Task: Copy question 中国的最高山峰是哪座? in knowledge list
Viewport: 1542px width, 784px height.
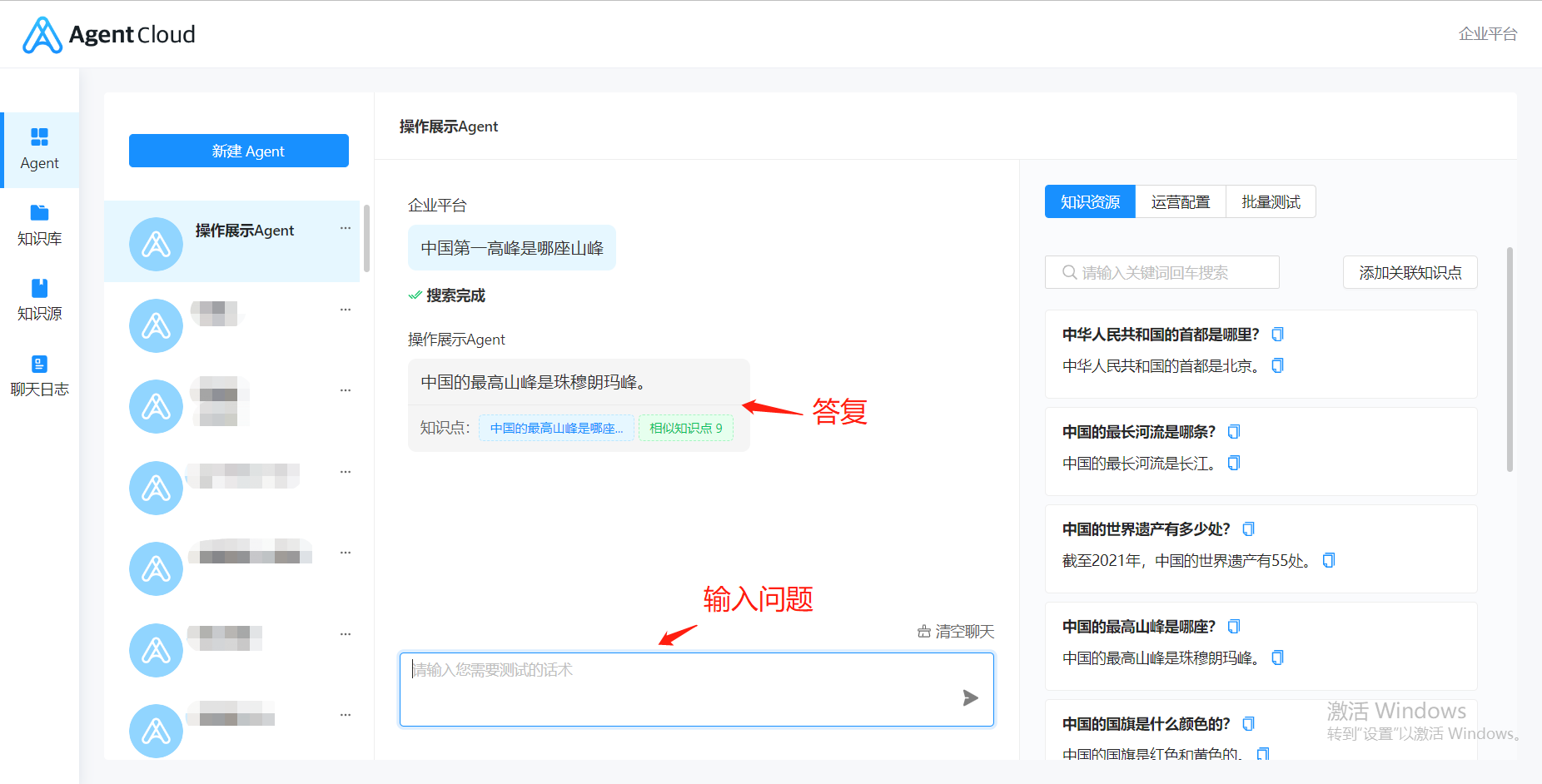Action: pyautogui.click(x=1234, y=627)
